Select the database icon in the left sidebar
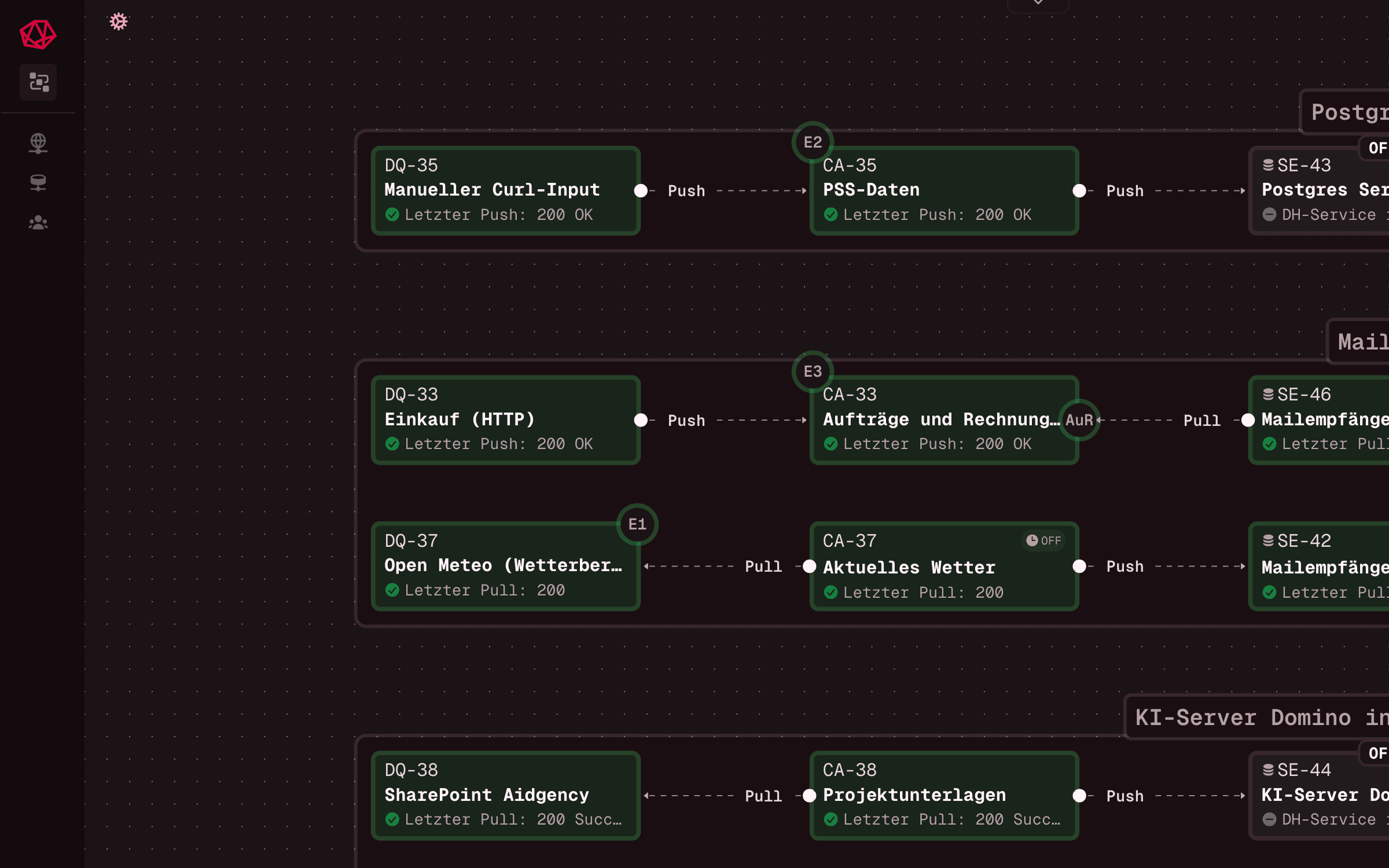The width and height of the screenshot is (1389, 868). tap(38, 183)
